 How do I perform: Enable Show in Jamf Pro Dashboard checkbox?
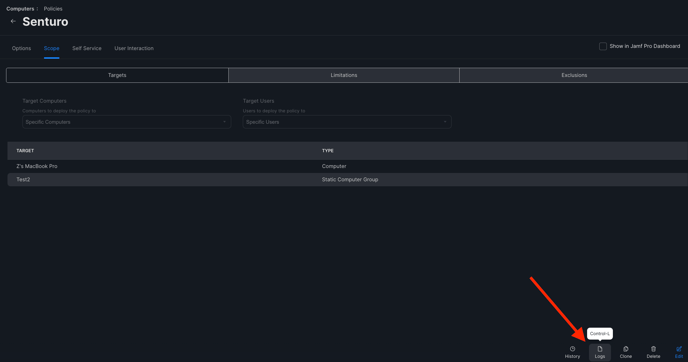pyautogui.click(x=603, y=46)
